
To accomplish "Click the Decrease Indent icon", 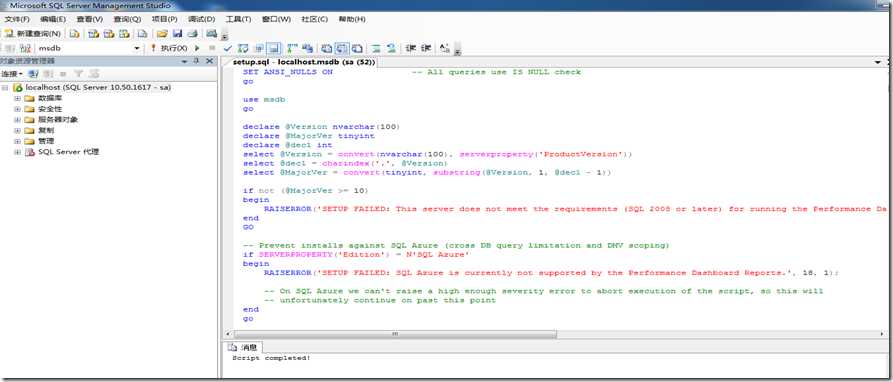I will coord(409,48).
